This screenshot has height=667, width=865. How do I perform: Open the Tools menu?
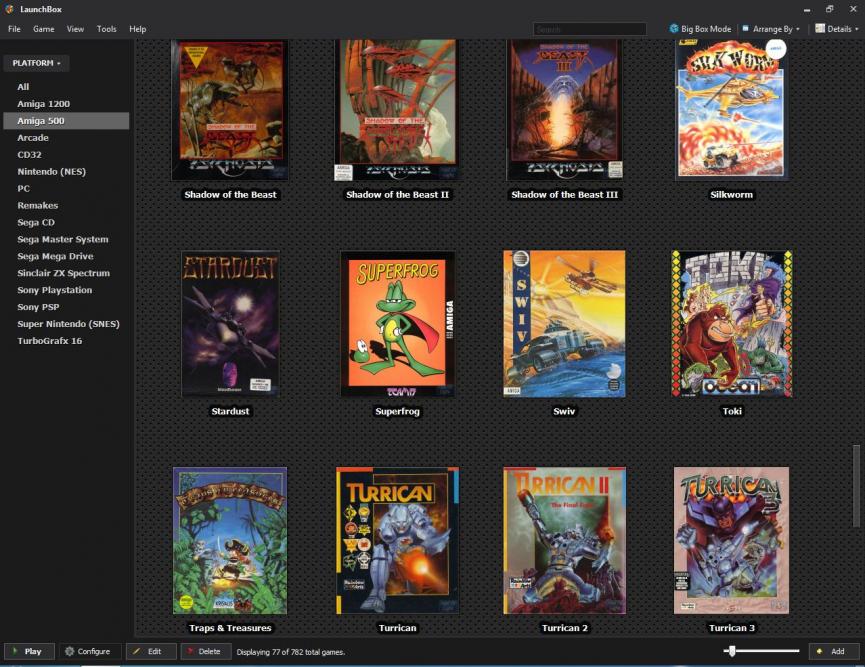point(106,29)
